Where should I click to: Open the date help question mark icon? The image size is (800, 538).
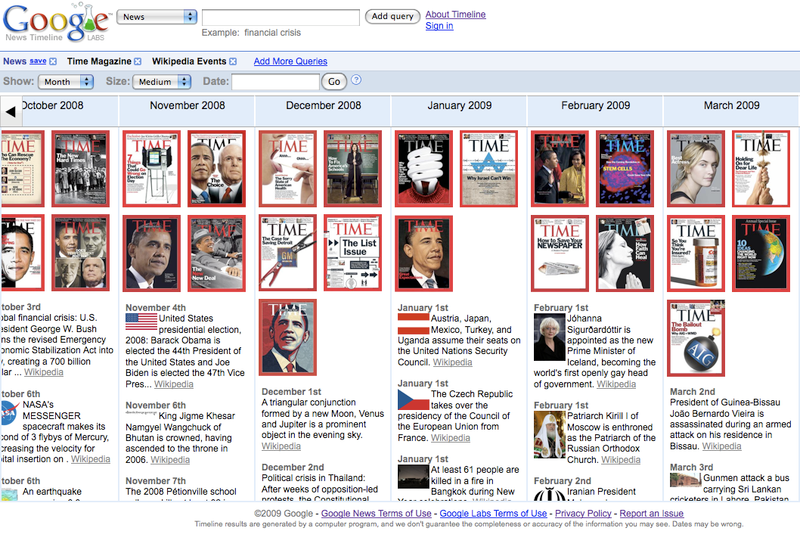click(x=356, y=80)
